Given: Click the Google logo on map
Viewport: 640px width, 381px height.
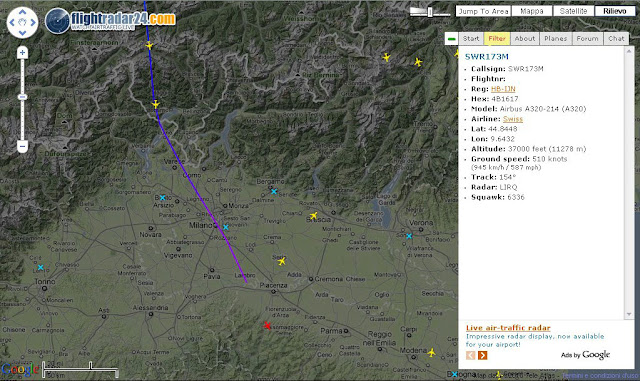Looking at the screenshot, I should 20,369.
